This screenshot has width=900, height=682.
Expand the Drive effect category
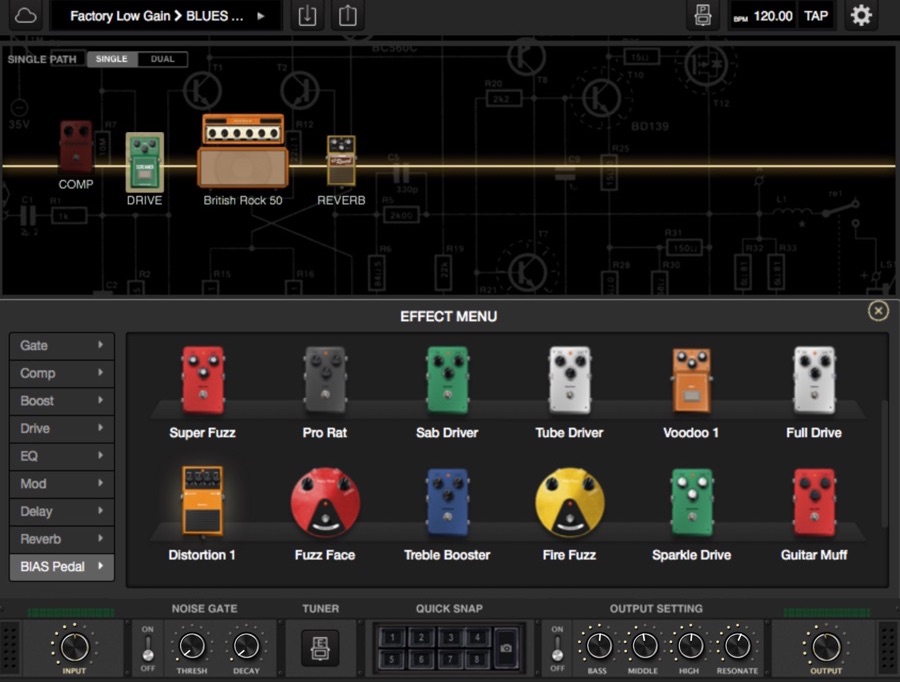tap(61, 428)
